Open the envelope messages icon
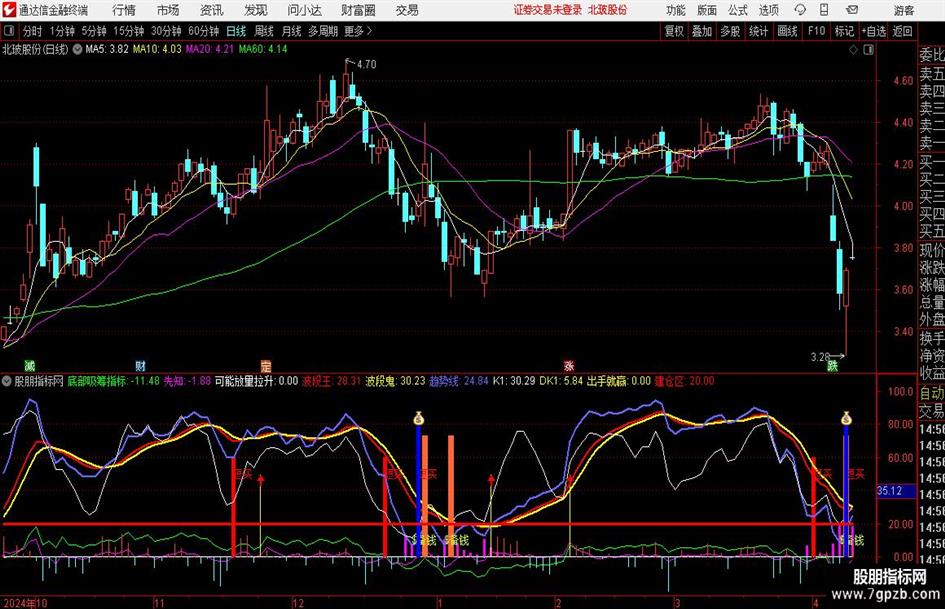945x609 pixels. pos(852,10)
